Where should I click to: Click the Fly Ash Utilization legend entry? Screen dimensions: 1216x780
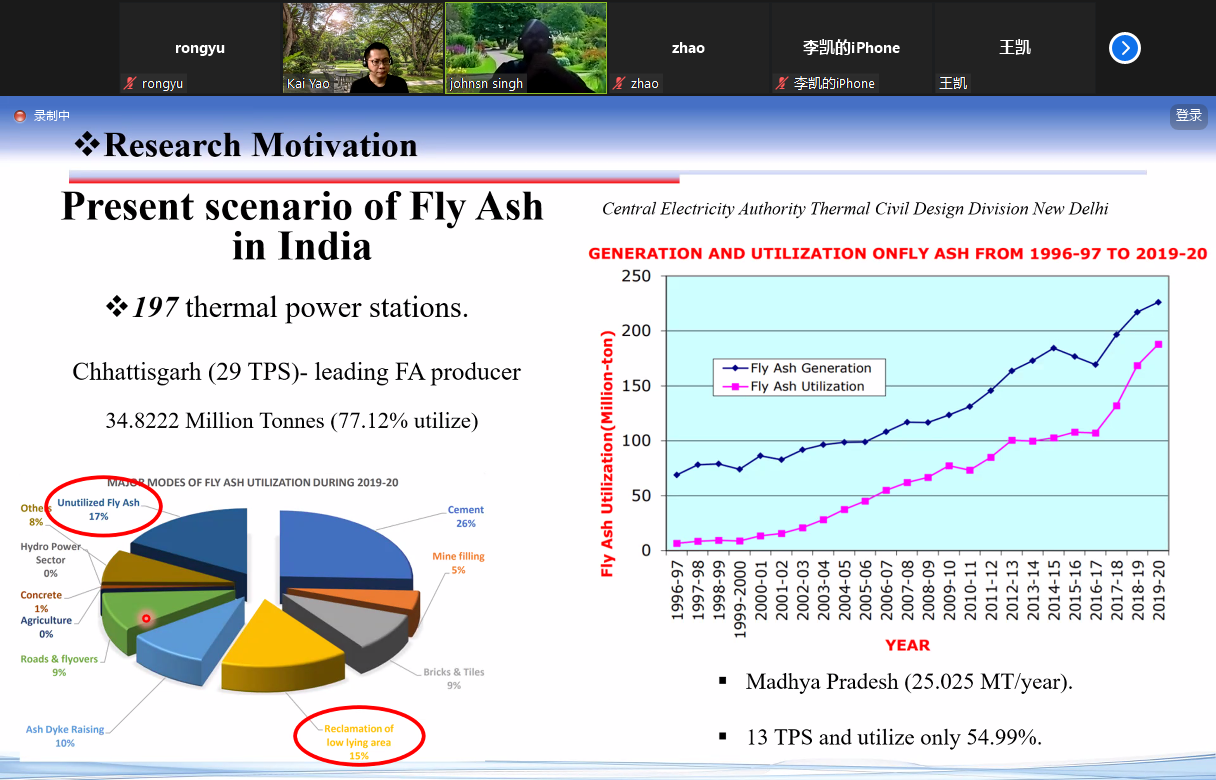792,386
